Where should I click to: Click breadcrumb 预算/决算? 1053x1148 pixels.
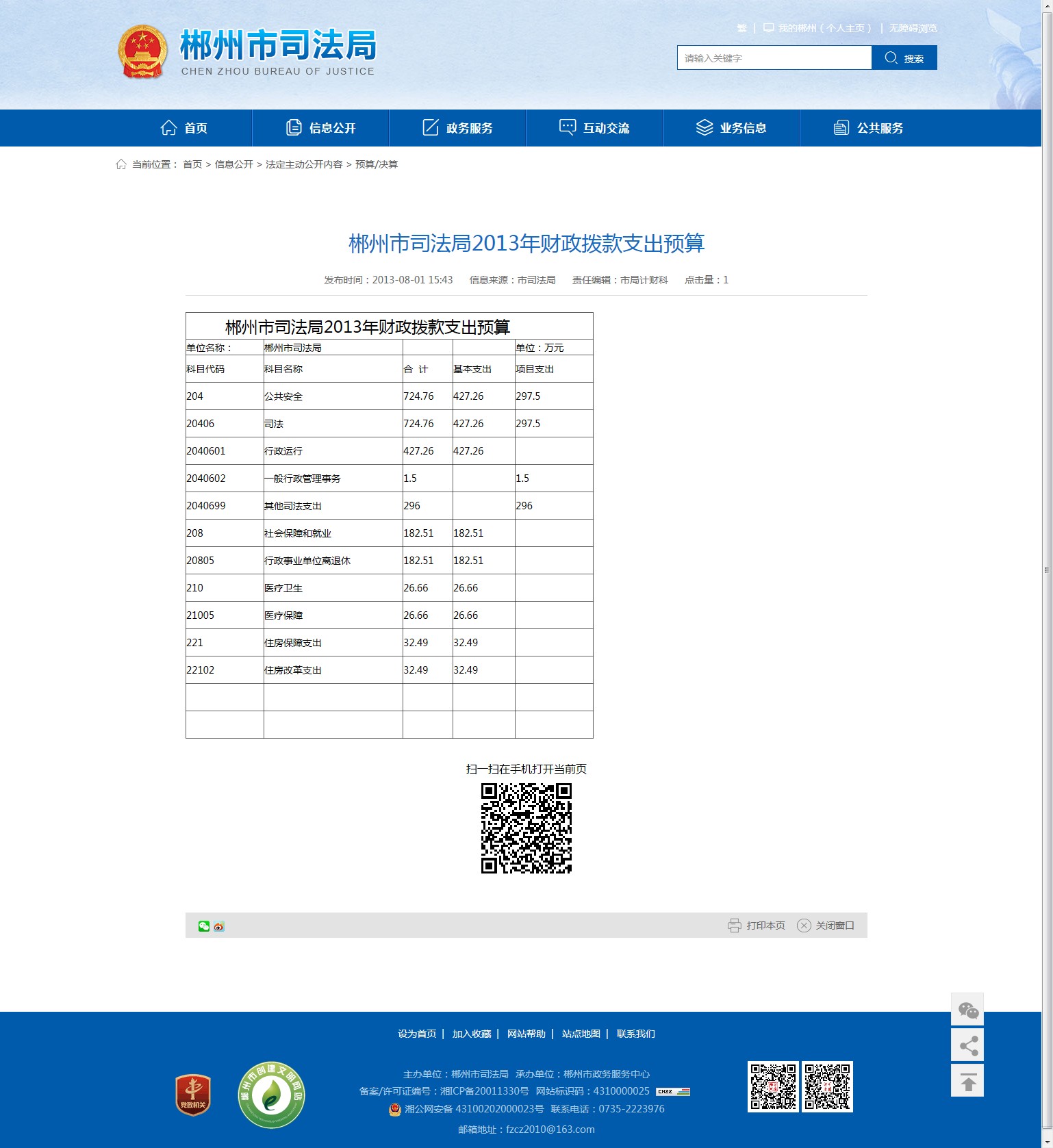tap(377, 164)
